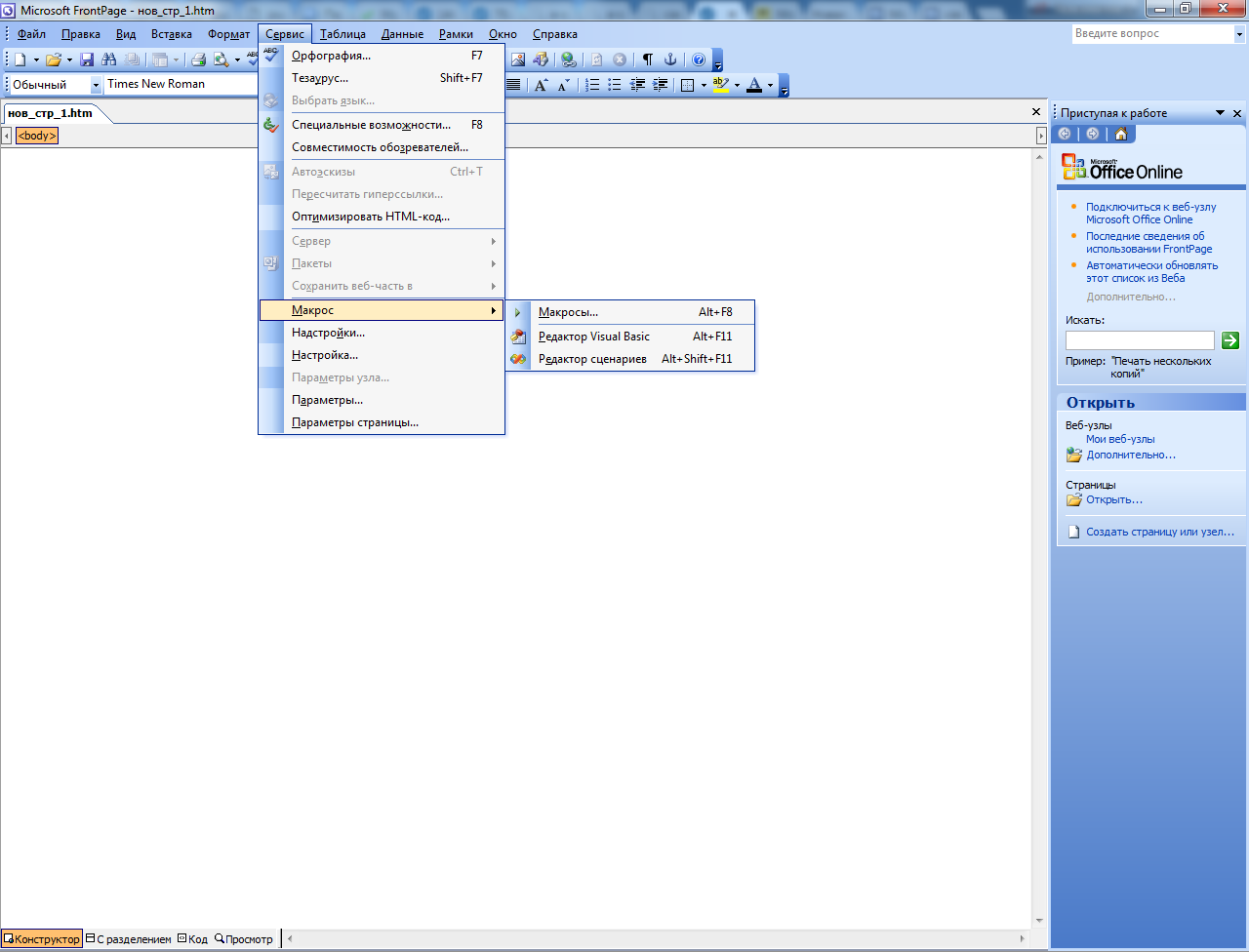Click the Back arrow in task pane

pos(1065,134)
